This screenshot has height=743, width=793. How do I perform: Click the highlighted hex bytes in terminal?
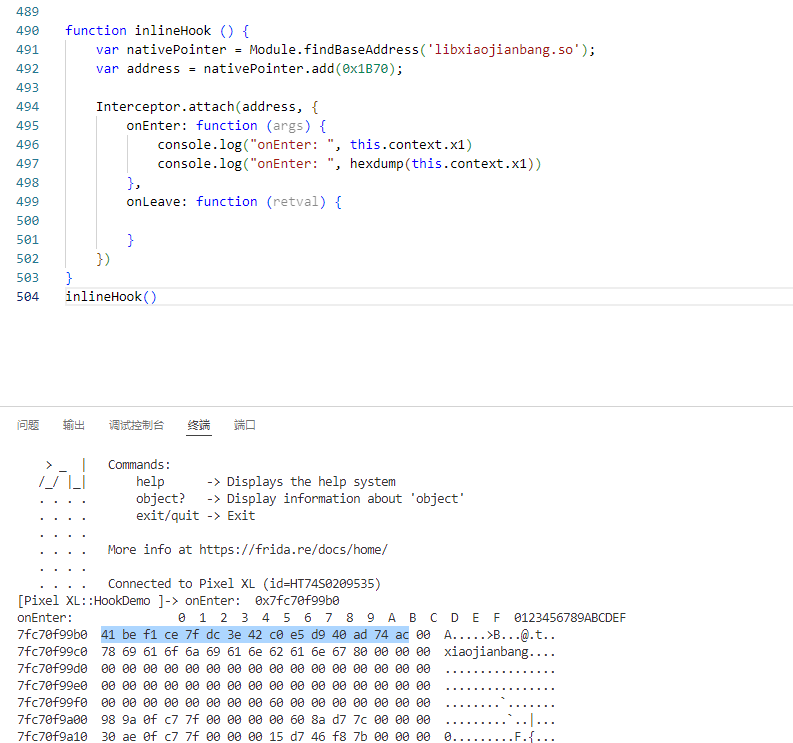coord(255,635)
